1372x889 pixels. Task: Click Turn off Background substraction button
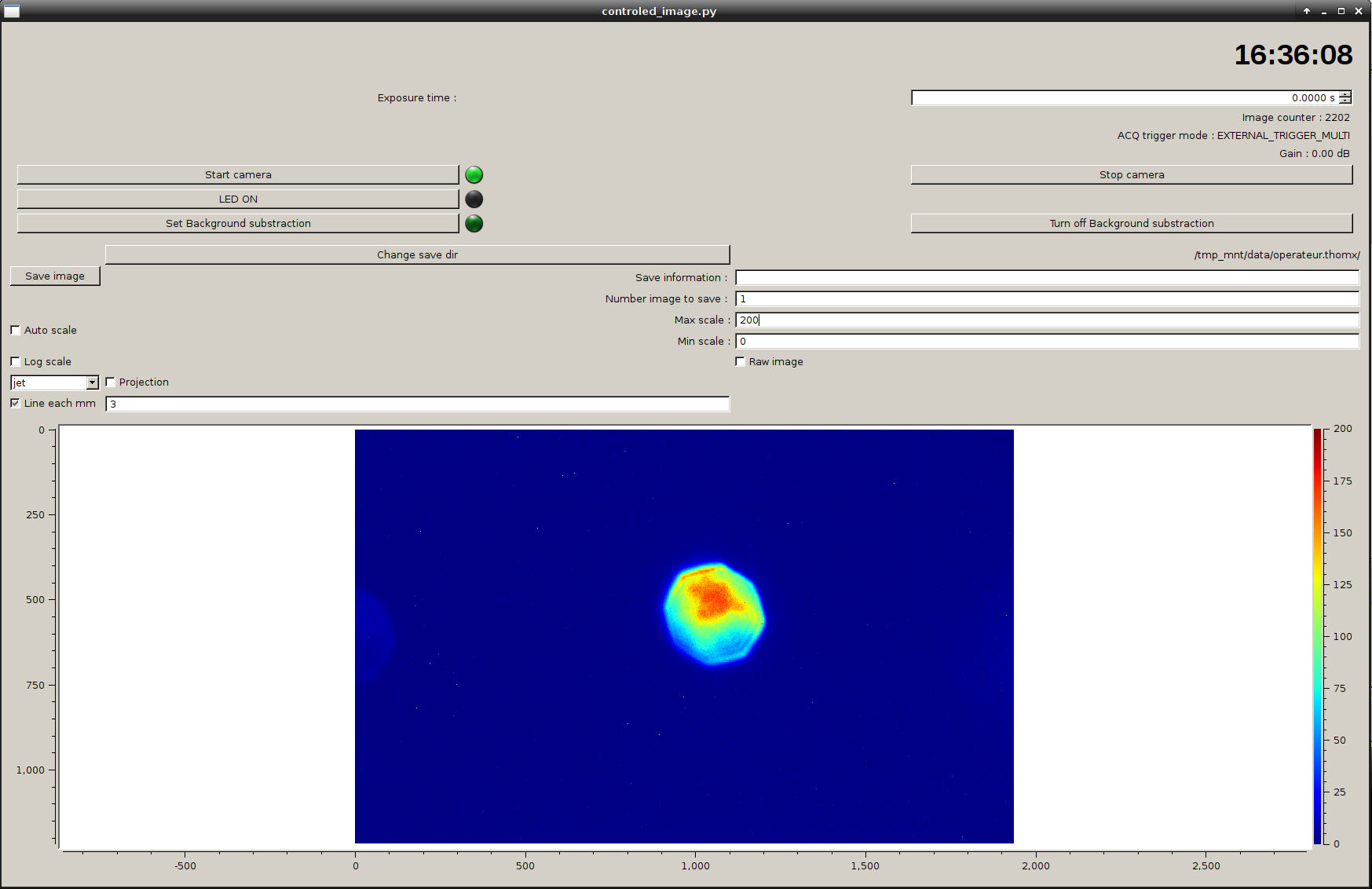coord(1131,223)
